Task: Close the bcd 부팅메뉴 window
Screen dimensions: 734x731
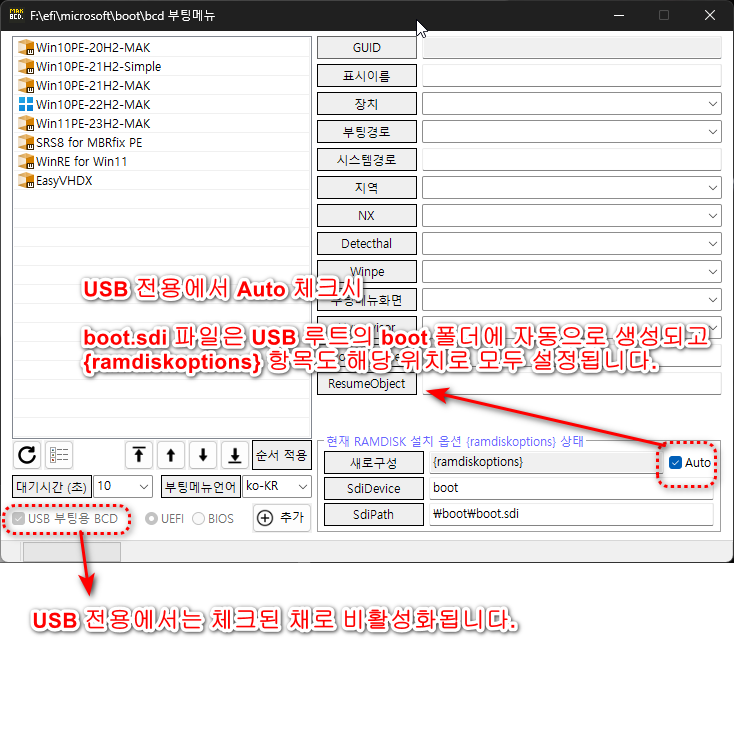Action: (x=710, y=15)
